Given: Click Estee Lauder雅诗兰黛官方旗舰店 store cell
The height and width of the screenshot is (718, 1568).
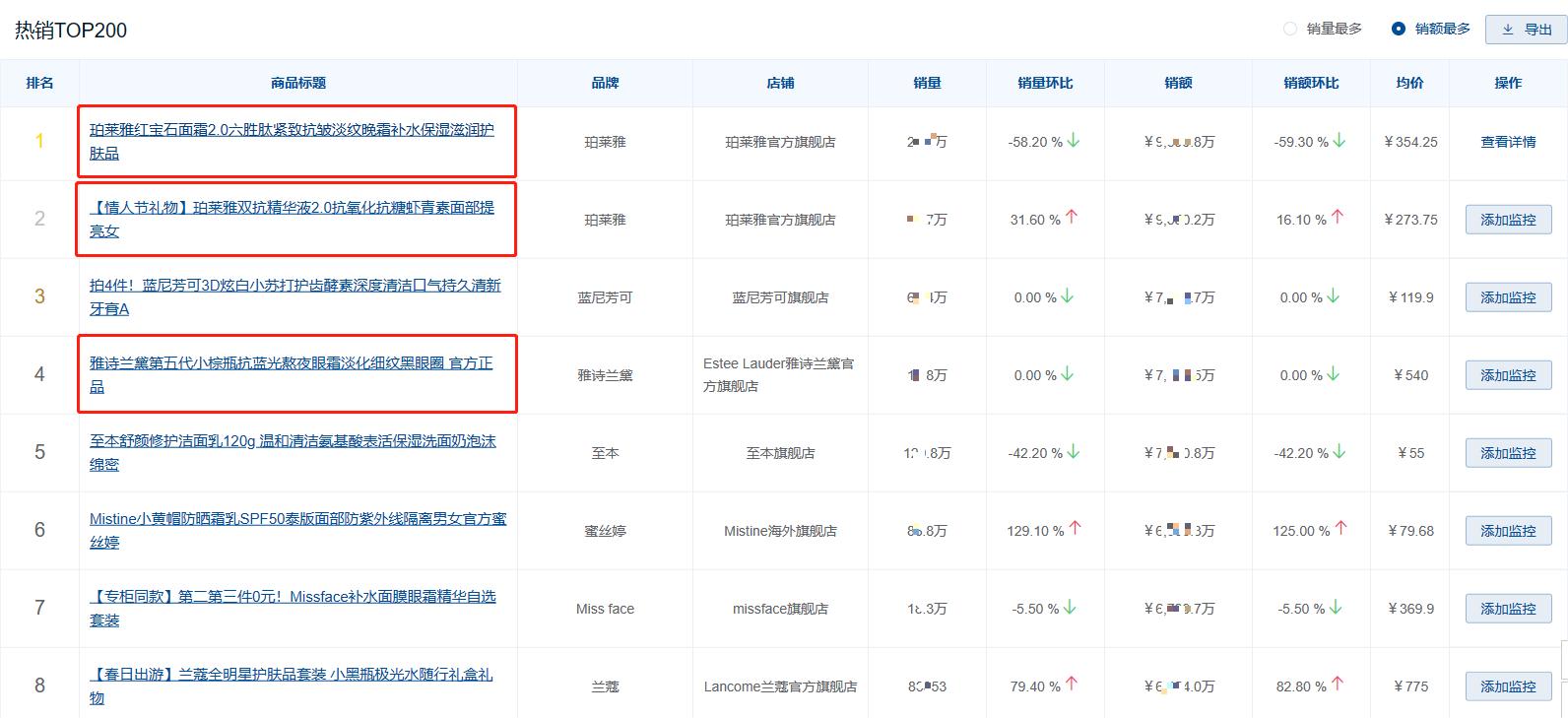Looking at the screenshot, I should click(779, 375).
